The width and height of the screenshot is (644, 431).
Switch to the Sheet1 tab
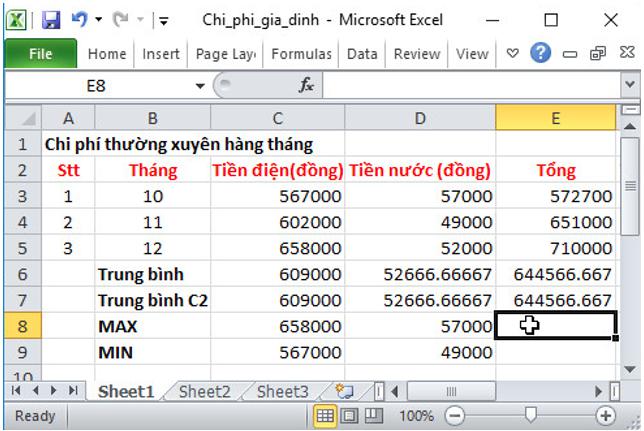pos(126,391)
